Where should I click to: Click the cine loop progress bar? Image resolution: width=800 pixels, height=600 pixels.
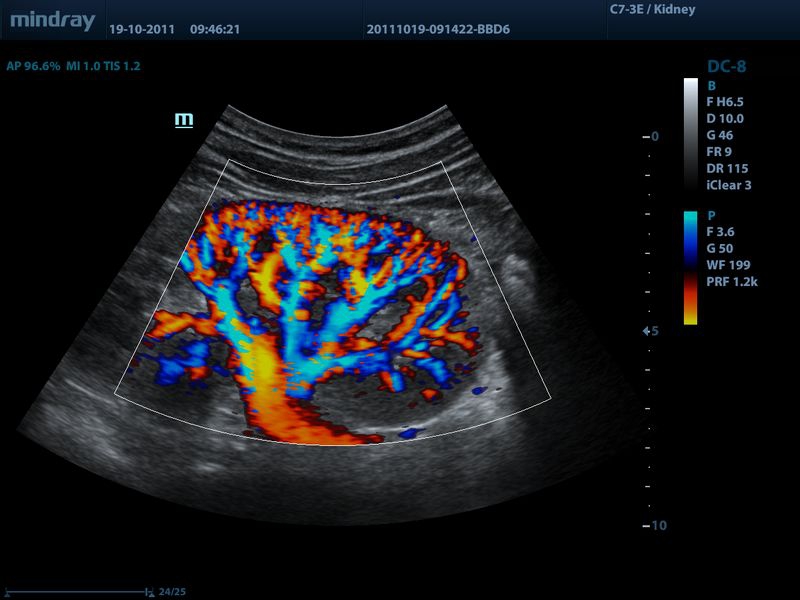pos(76,592)
